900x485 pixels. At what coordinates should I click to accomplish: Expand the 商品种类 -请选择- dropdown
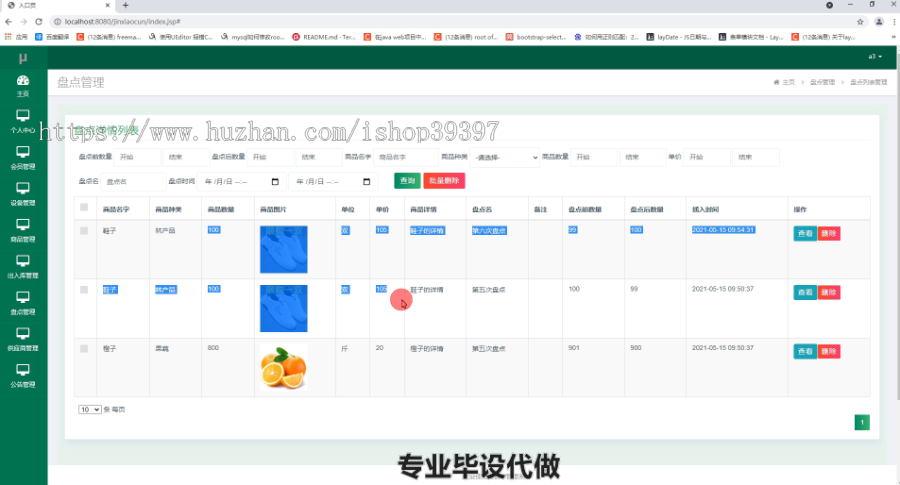tap(505, 157)
